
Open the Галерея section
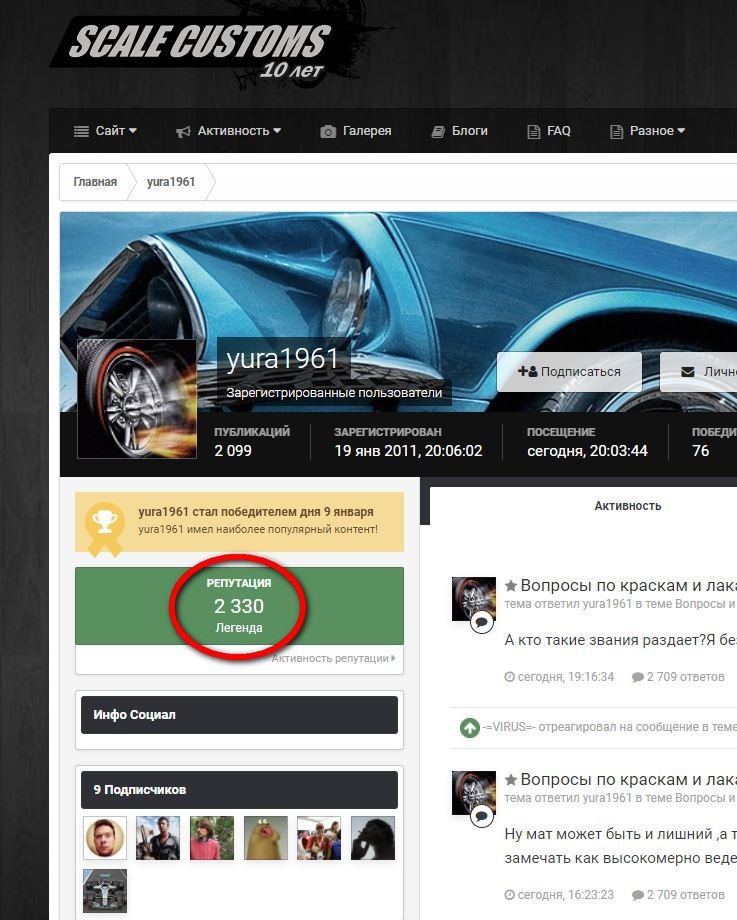(x=356, y=131)
